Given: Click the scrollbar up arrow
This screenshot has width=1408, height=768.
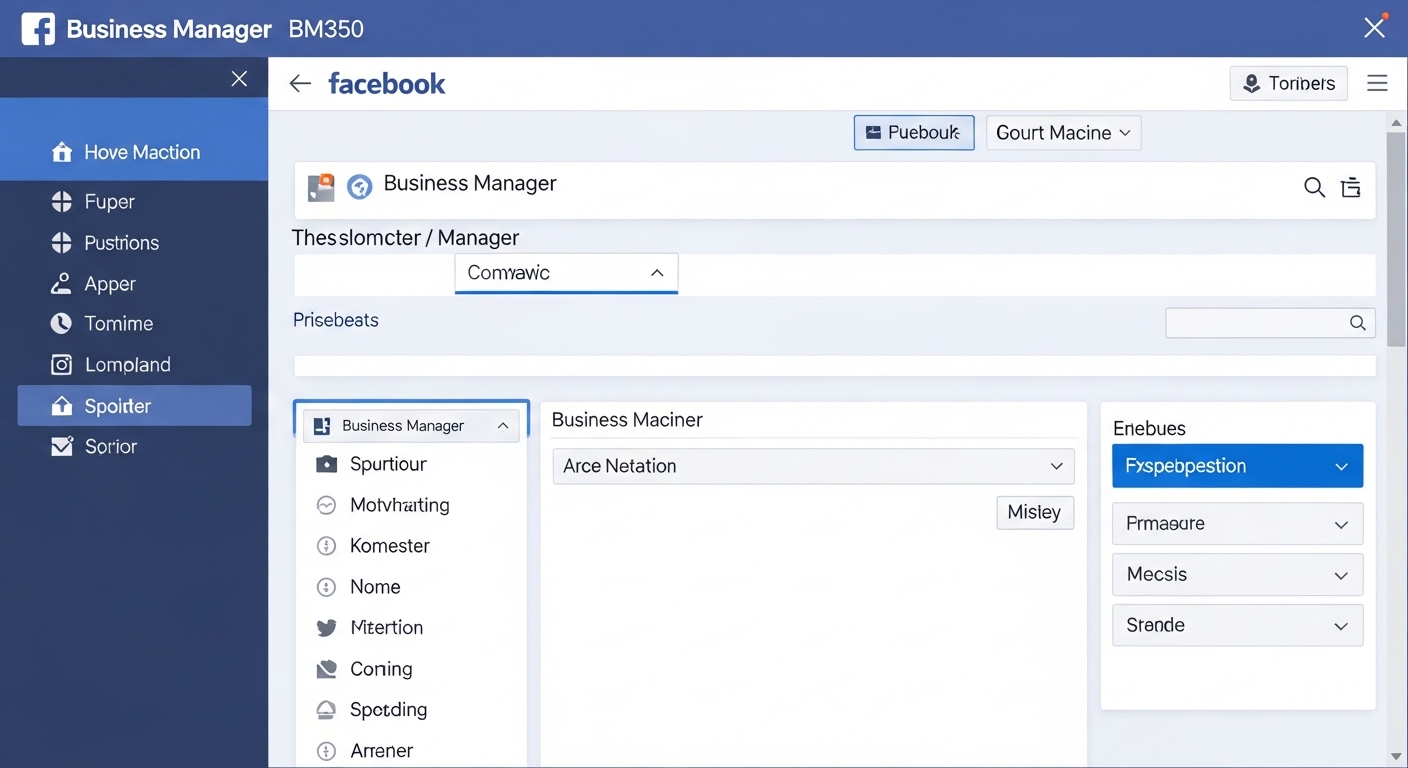Looking at the screenshot, I should (1397, 123).
